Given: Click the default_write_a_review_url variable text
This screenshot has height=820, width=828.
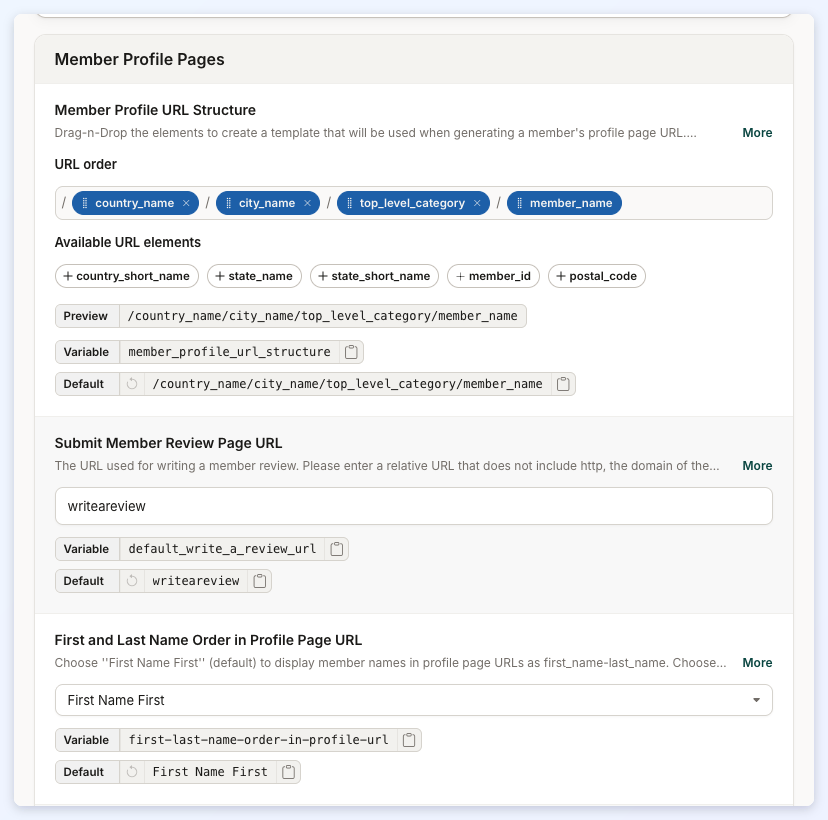Looking at the screenshot, I should (x=222, y=549).
